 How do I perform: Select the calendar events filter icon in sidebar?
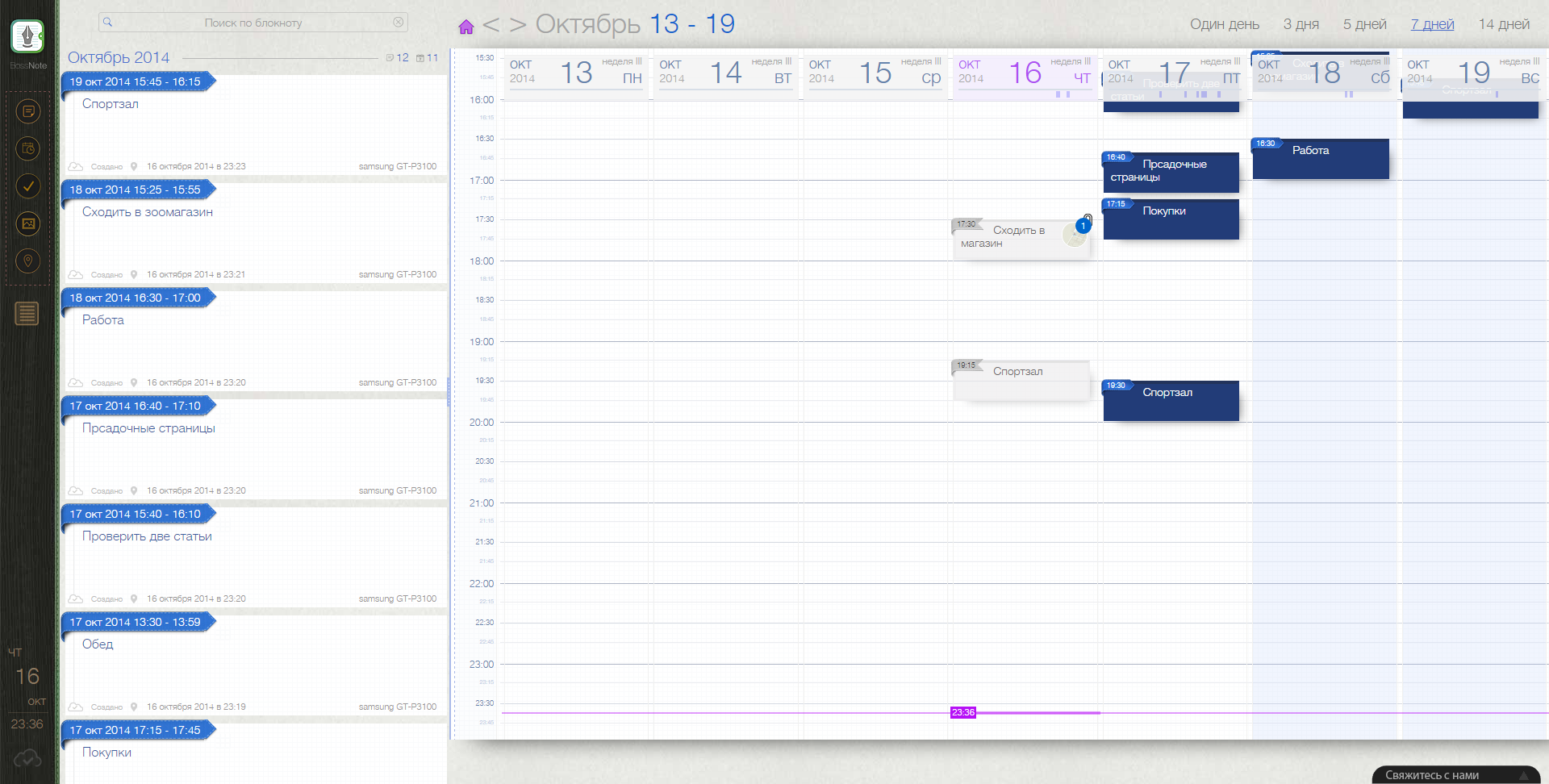click(28, 148)
